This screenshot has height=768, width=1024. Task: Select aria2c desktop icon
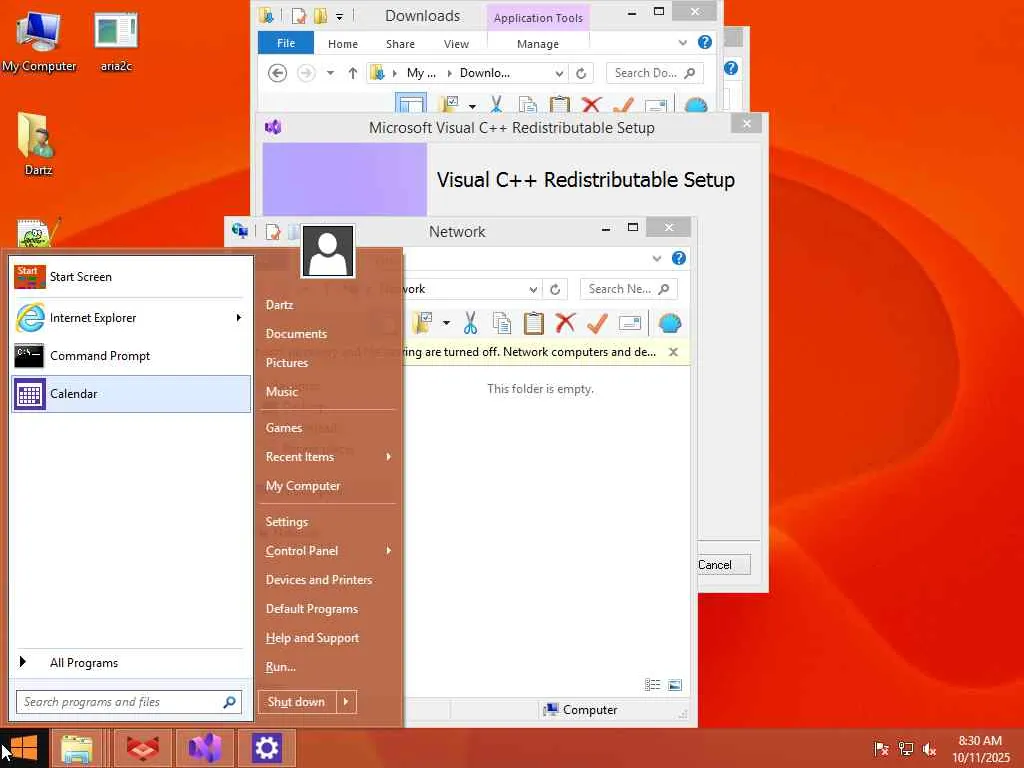(x=116, y=42)
